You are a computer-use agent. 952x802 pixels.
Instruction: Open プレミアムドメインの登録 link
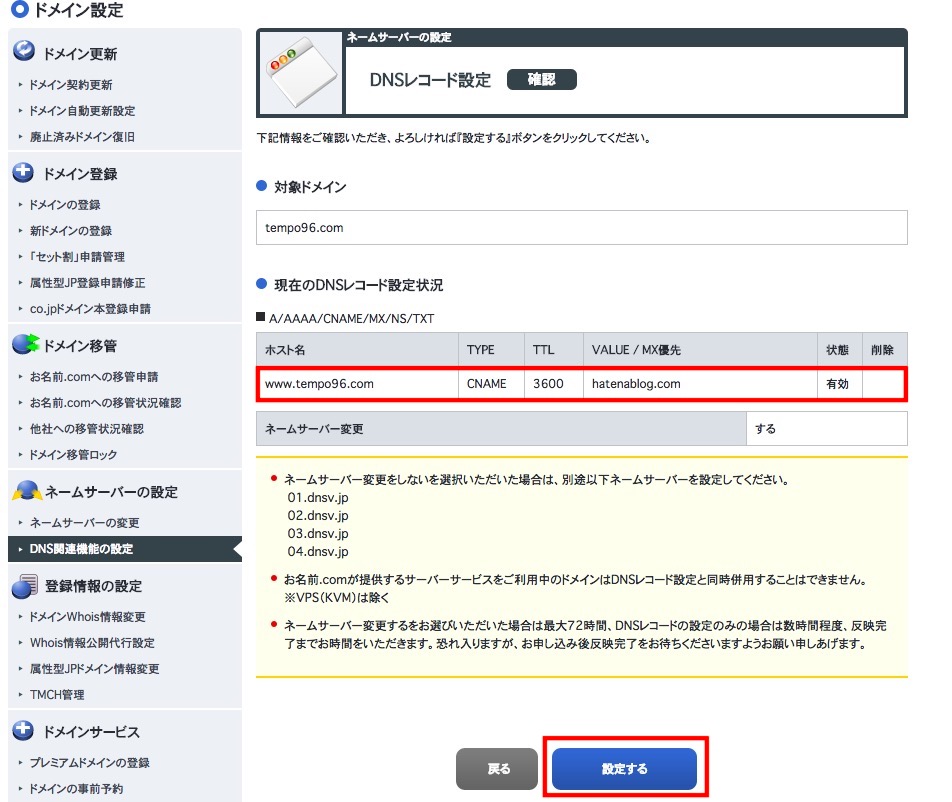90,763
